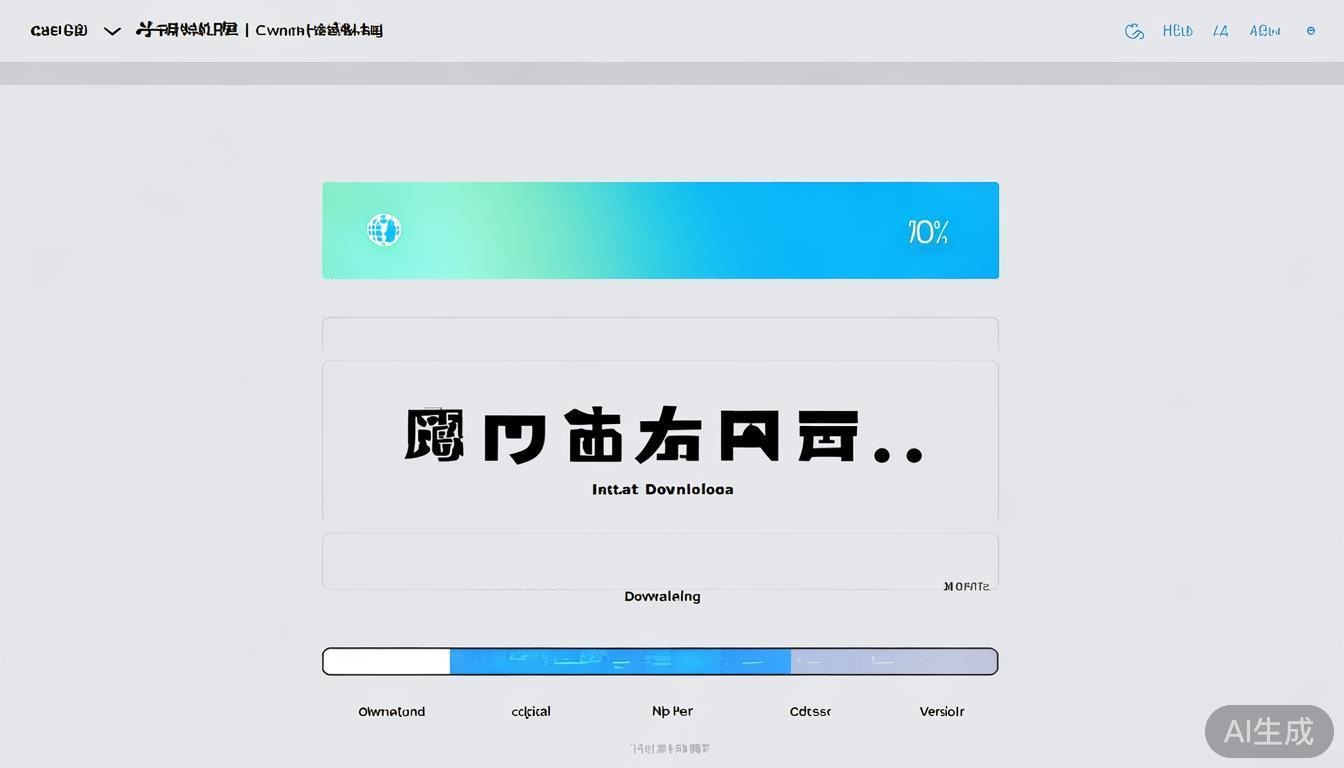The height and width of the screenshot is (768, 1344).
Task: Expand the dropdown next to the app logo
Action: [x=112, y=31]
